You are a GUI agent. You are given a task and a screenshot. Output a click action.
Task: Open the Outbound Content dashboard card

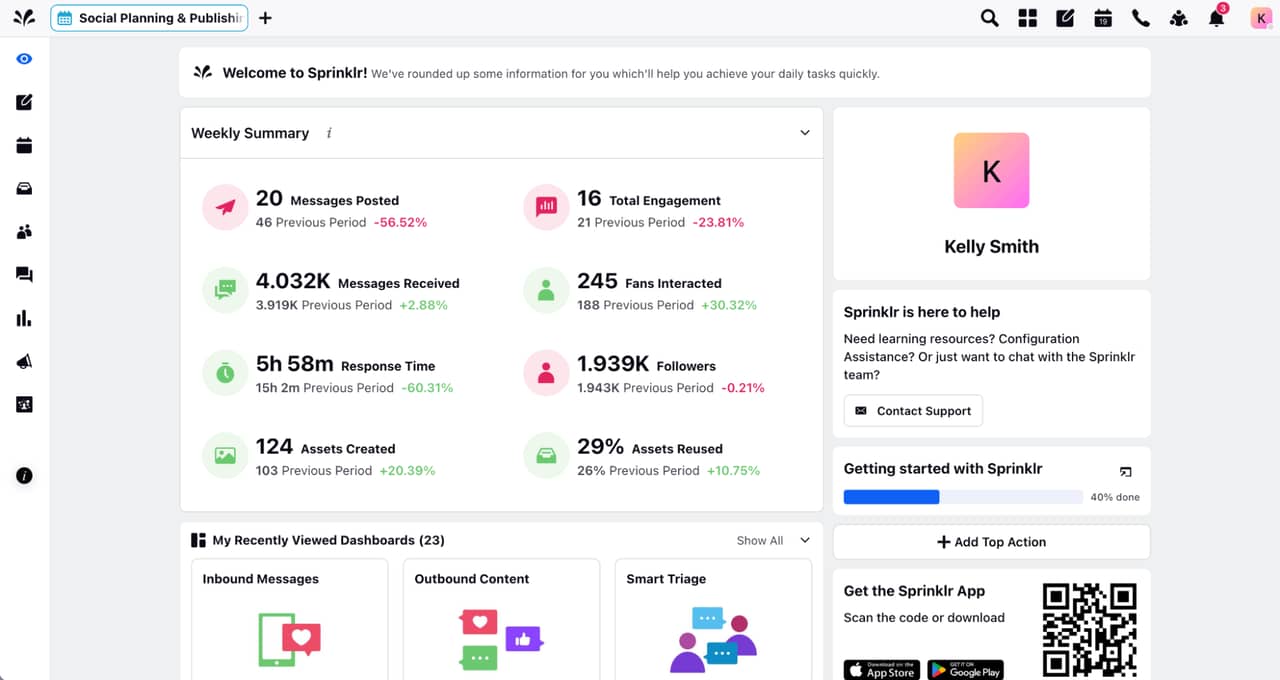pyautogui.click(x=501, y=620)
